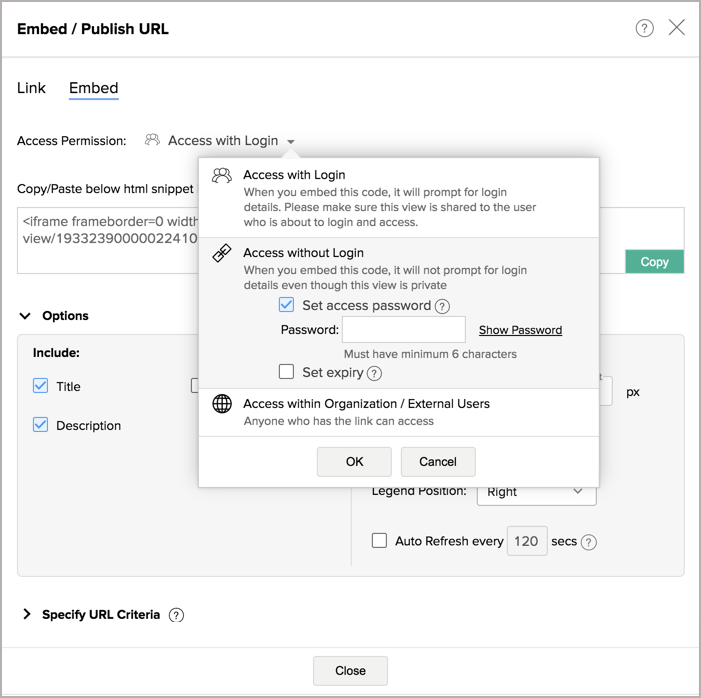This screenshot has width=701, height=698.
Task: Click help icon beside Auto Refresh secs
Action: (589, 542)
